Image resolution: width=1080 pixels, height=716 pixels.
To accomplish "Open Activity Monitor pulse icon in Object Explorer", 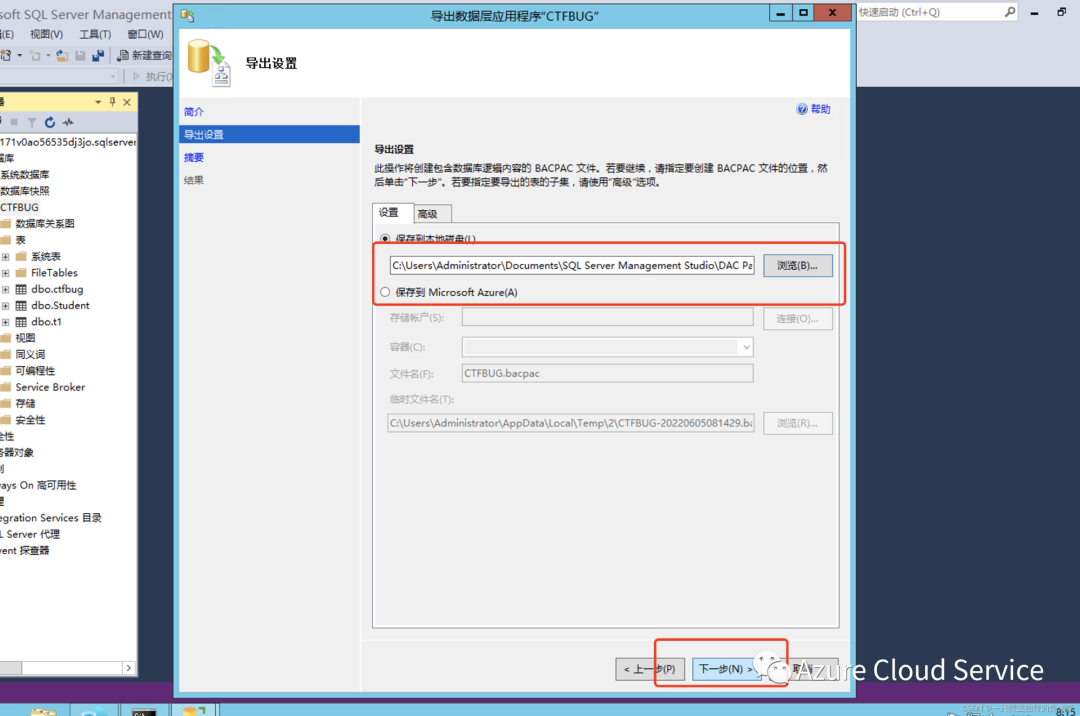I will click(68, 122).
